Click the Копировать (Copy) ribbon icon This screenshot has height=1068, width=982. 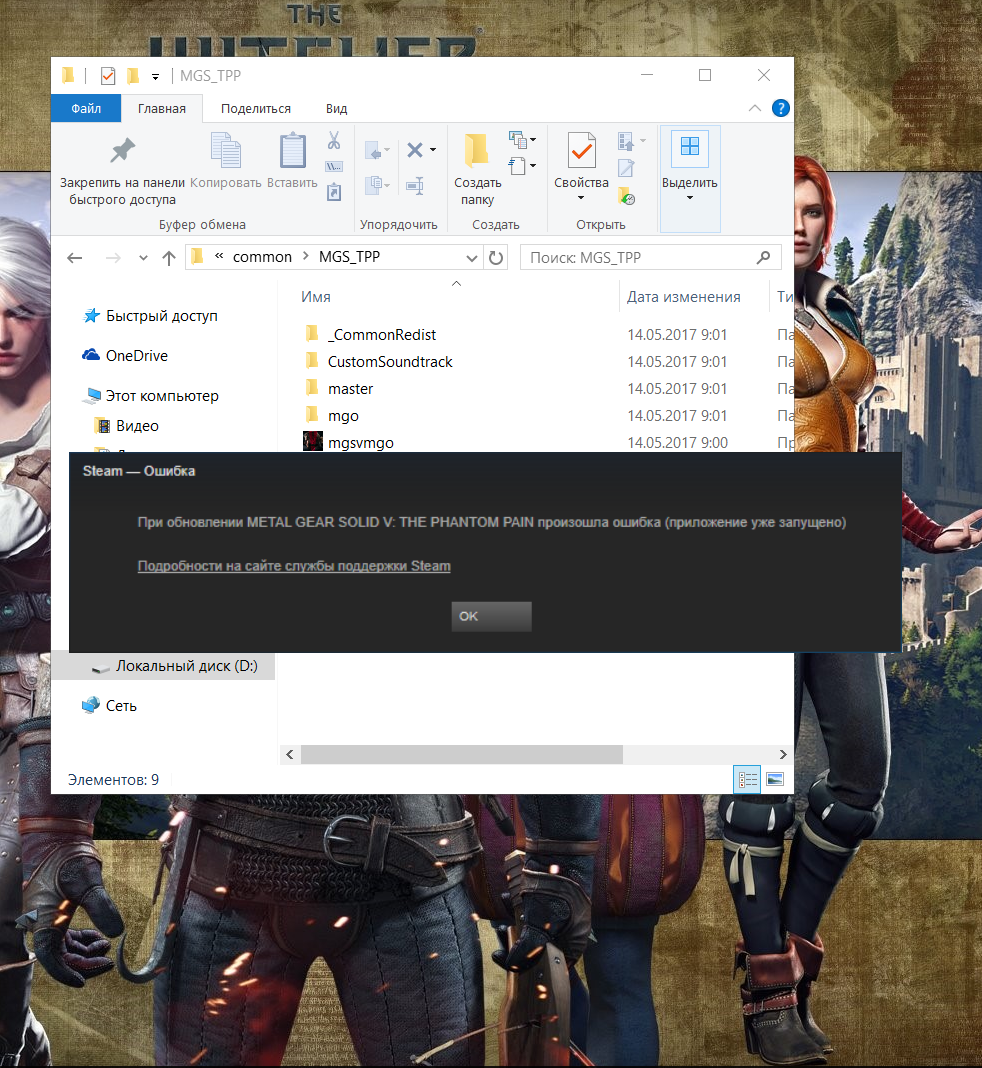225,151
